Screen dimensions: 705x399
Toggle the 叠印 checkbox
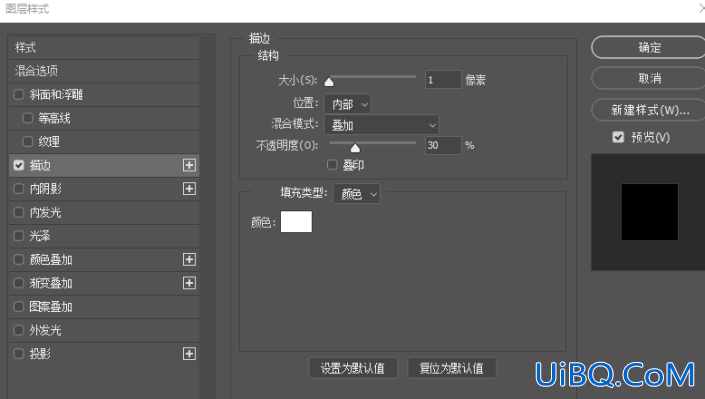click(x=332, y=165)
